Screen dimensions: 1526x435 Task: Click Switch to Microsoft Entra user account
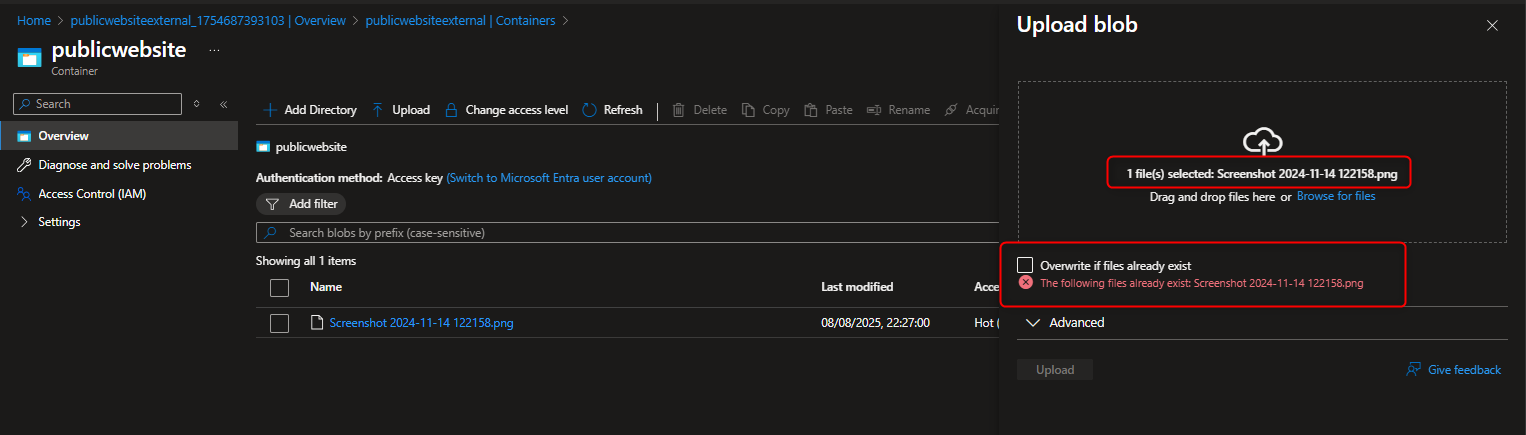coord(549,178)
